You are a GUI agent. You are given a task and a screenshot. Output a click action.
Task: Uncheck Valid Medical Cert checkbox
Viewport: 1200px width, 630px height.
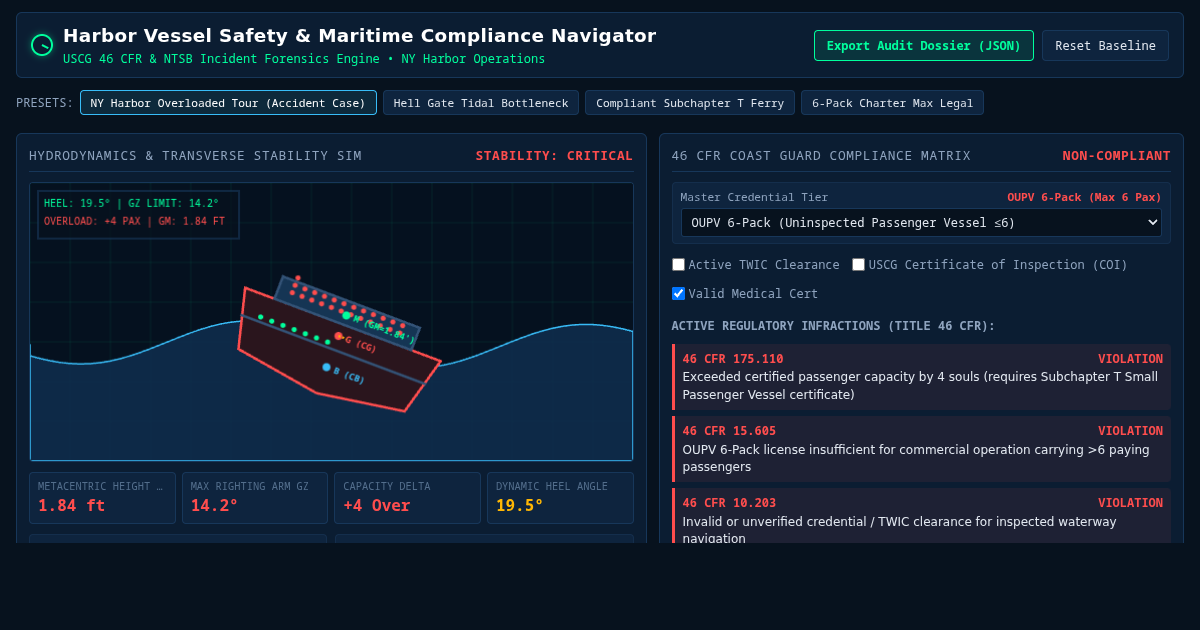pyautogui.click(x=678, y=294)
